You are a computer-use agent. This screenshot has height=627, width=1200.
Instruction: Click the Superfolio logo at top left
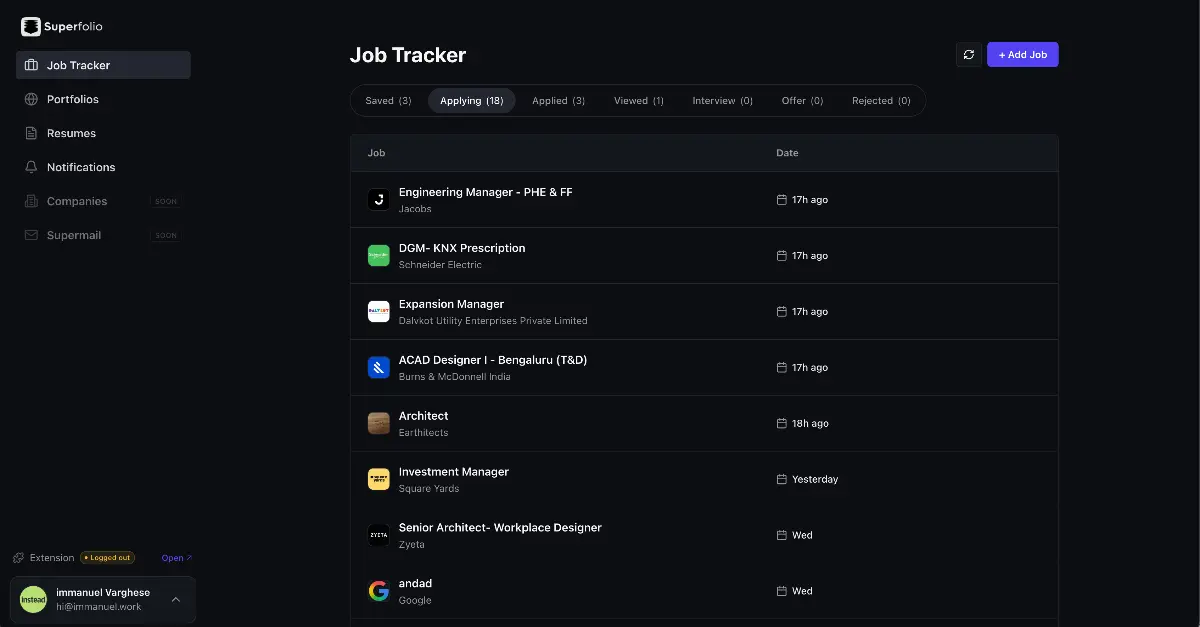coord(61,27)
